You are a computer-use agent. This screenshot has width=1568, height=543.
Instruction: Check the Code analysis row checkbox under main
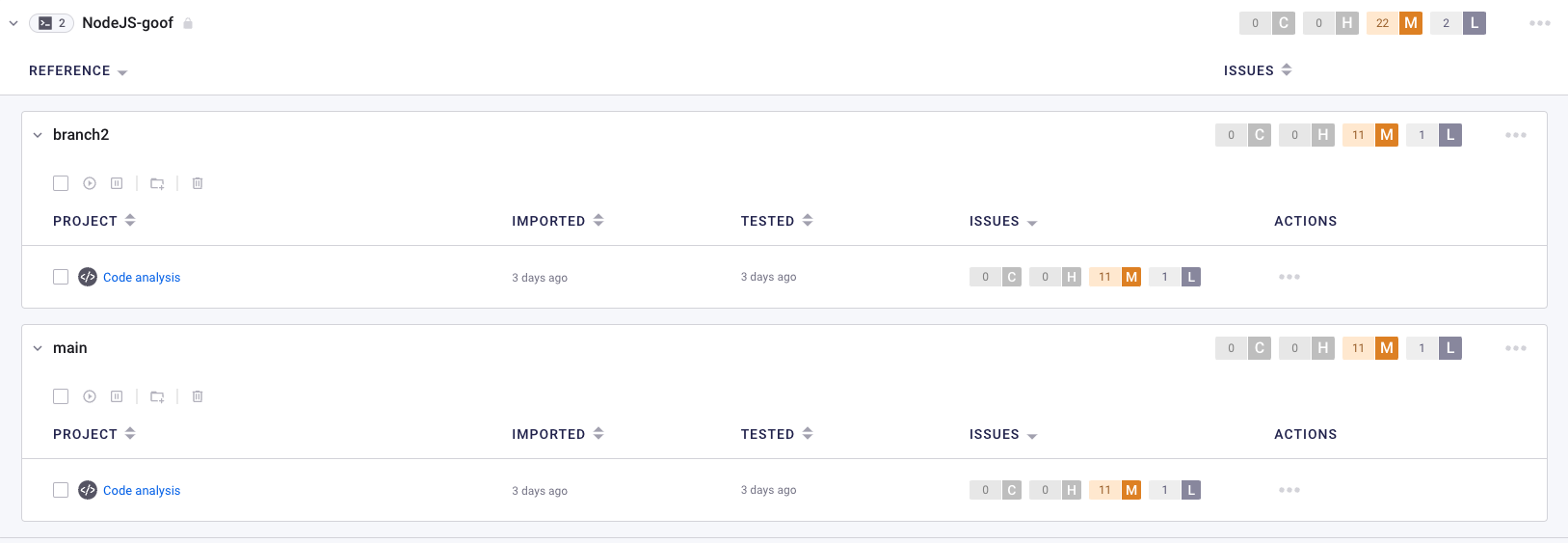61,490
